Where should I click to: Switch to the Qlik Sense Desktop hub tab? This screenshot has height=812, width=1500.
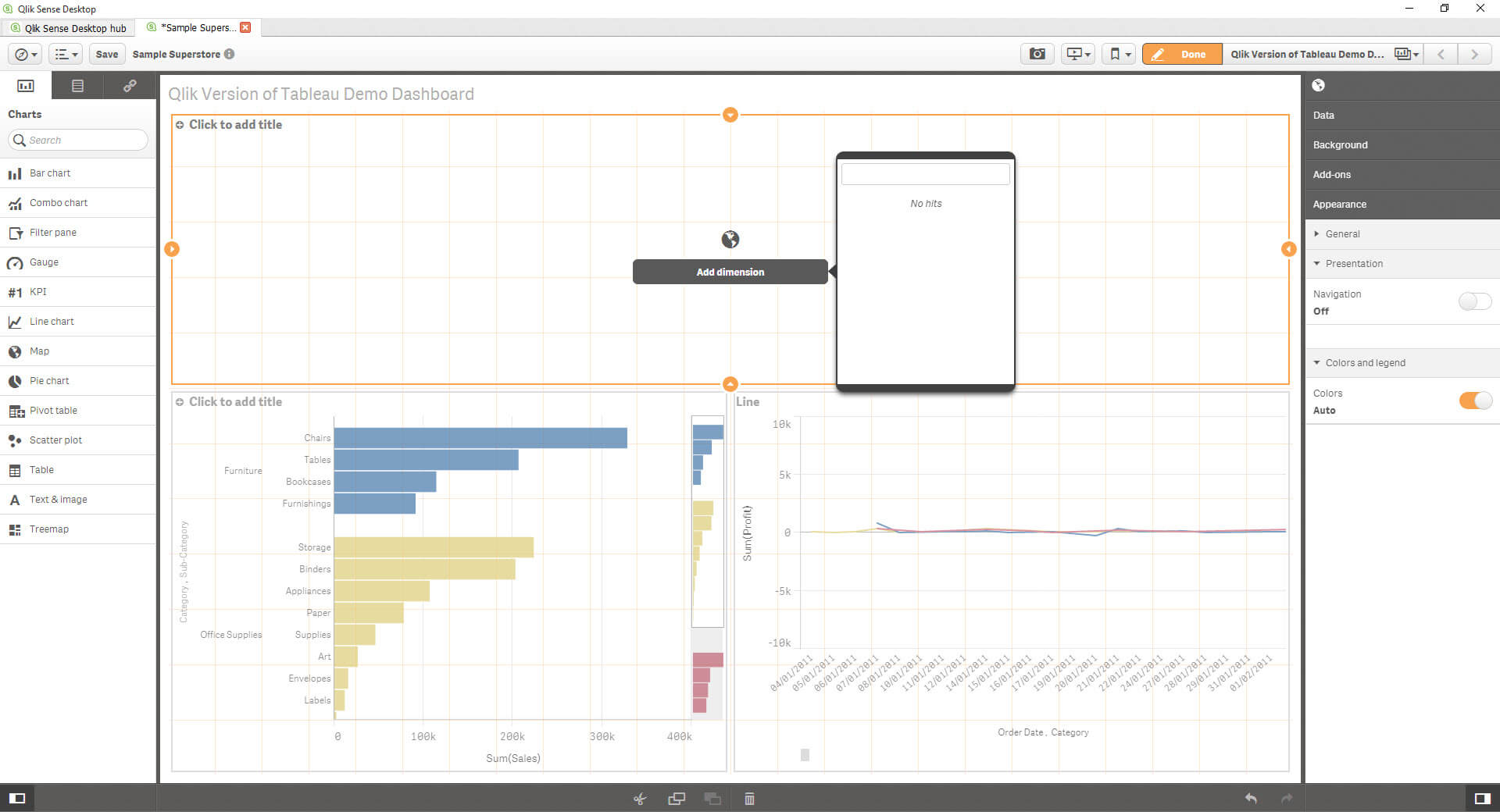pos(69,28)
